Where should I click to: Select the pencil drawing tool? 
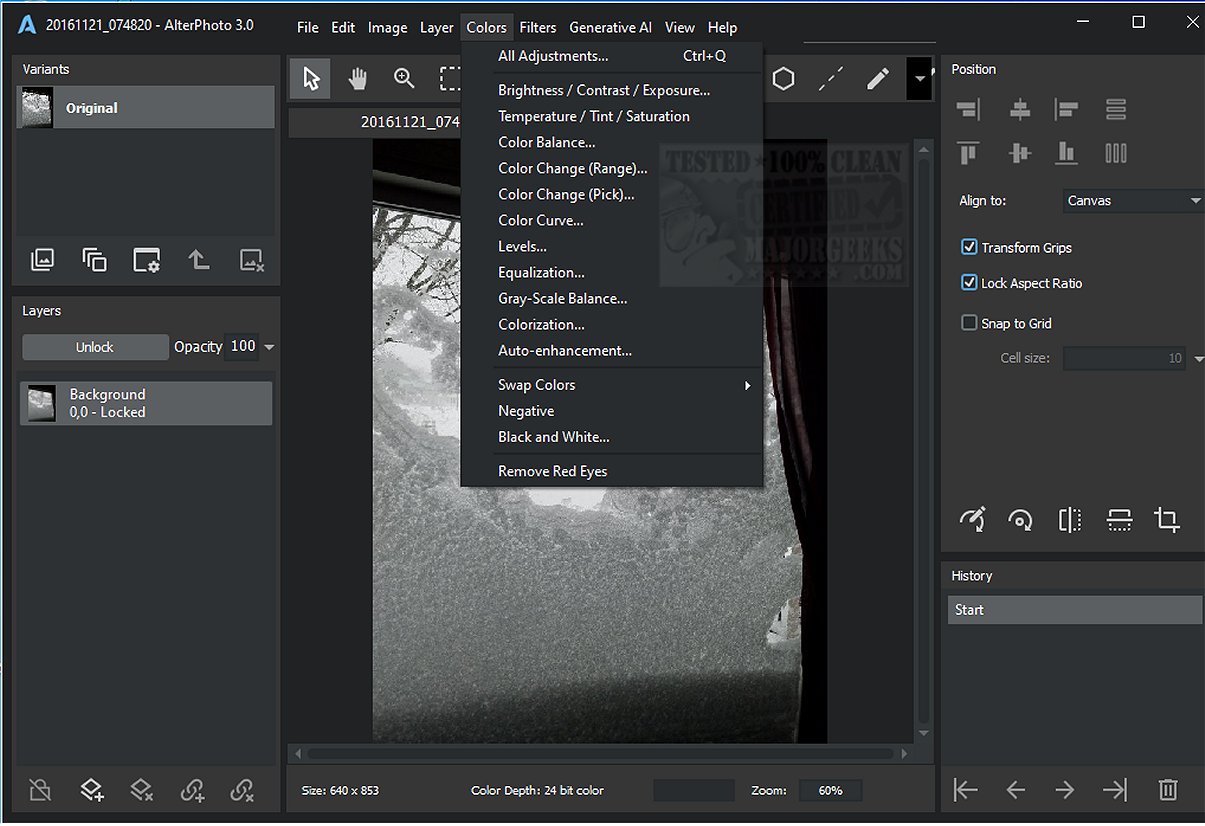[878, 79]
